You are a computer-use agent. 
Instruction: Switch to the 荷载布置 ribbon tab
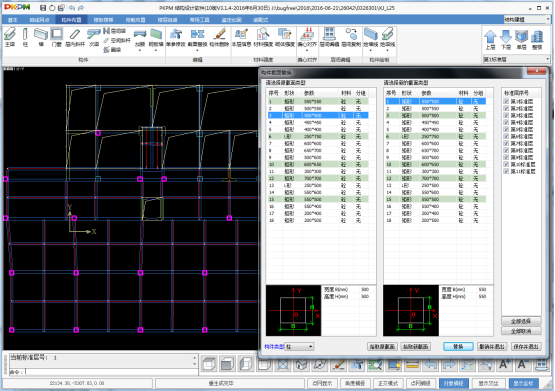(136, 20)
